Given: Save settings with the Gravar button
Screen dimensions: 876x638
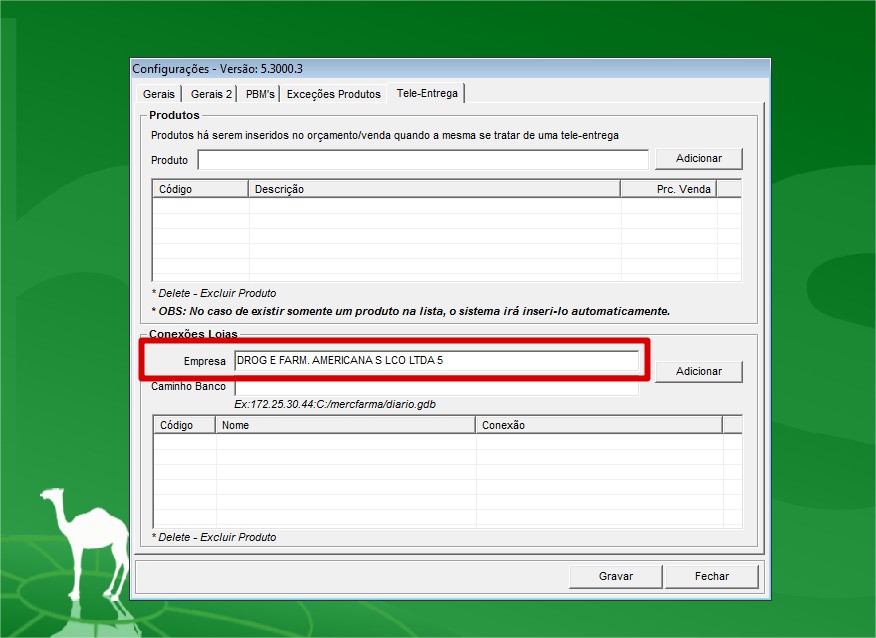Looking at the screenshot, I should click(x=616, y=576).
